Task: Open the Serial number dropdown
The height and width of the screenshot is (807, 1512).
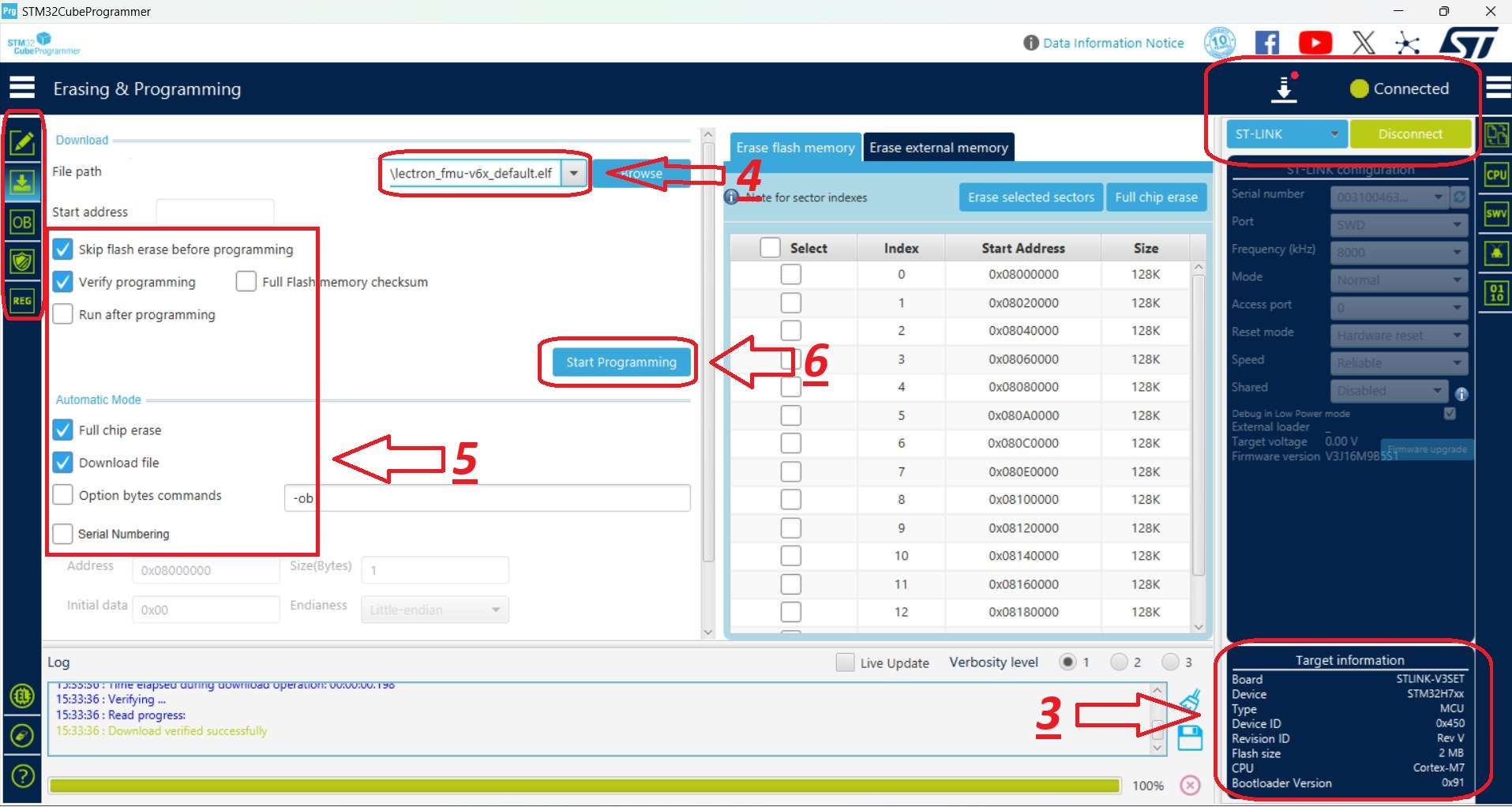Action: point(1389,197)
